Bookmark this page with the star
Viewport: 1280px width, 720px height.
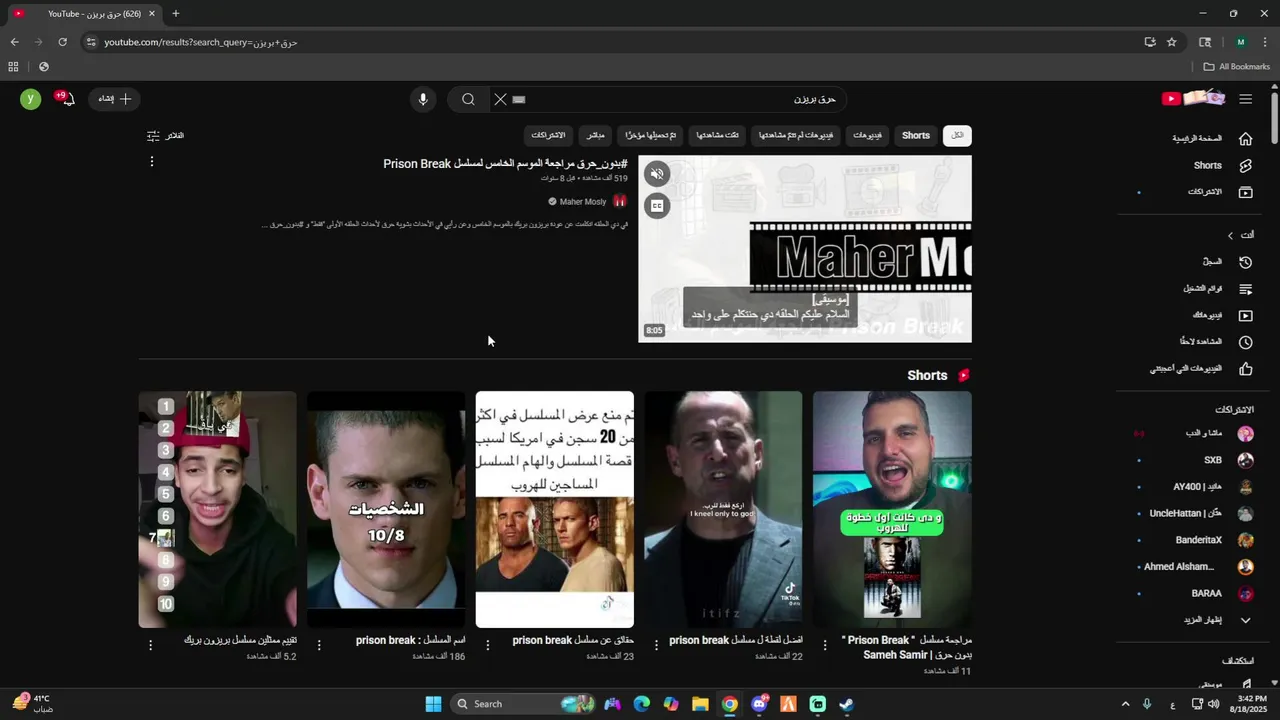tap(1172, 42)
